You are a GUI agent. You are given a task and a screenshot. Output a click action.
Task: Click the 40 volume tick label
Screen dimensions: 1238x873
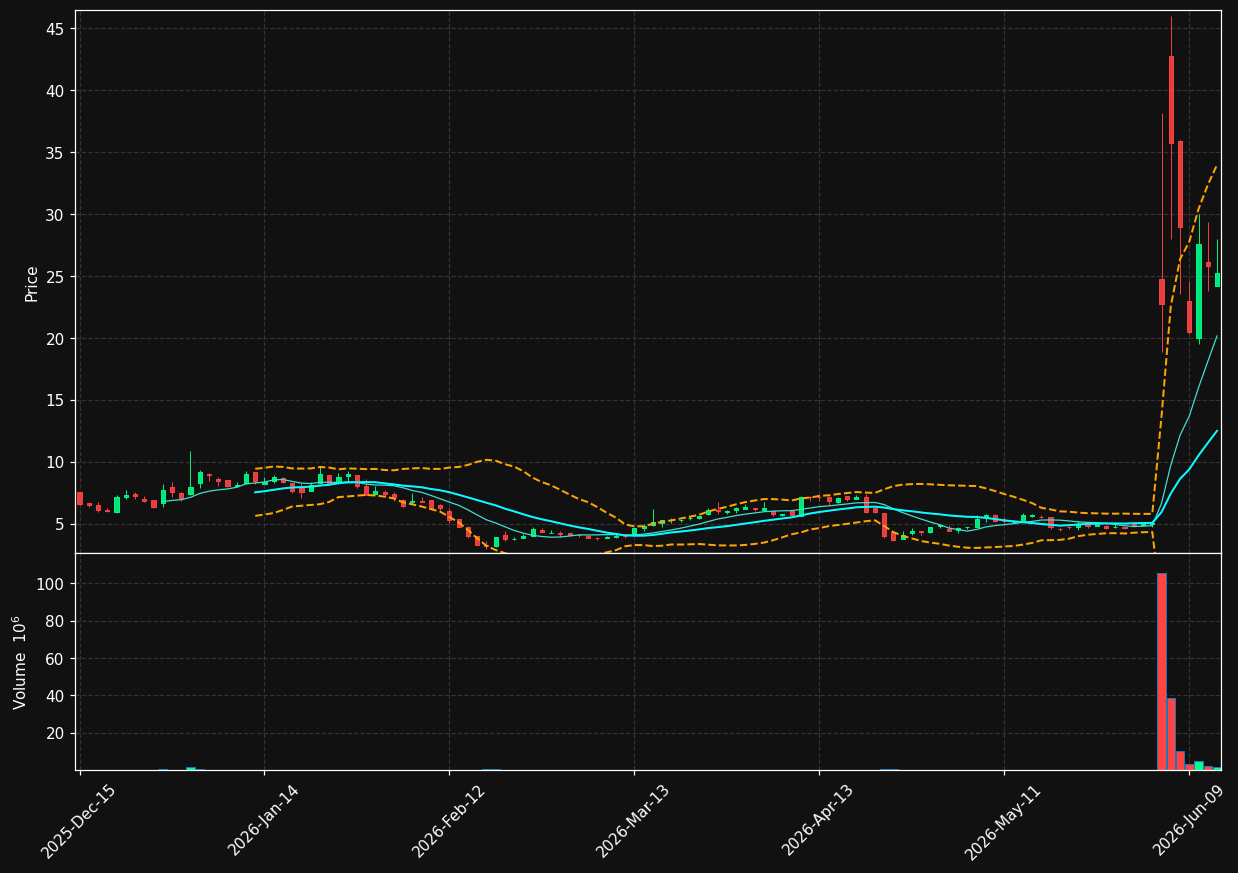[54, 696]
